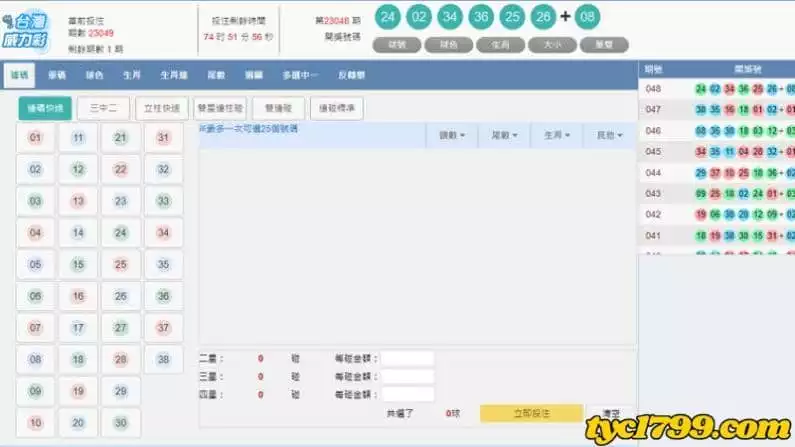Image resolution: width=795 pixels, height=447 pixels.
Task: Select ball 20 in number grid
Action: click(78, 423)
